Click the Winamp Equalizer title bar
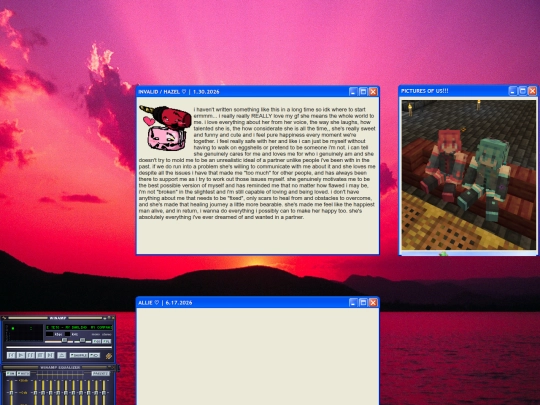This screenshot has width=540, height=405. [60, 367]
